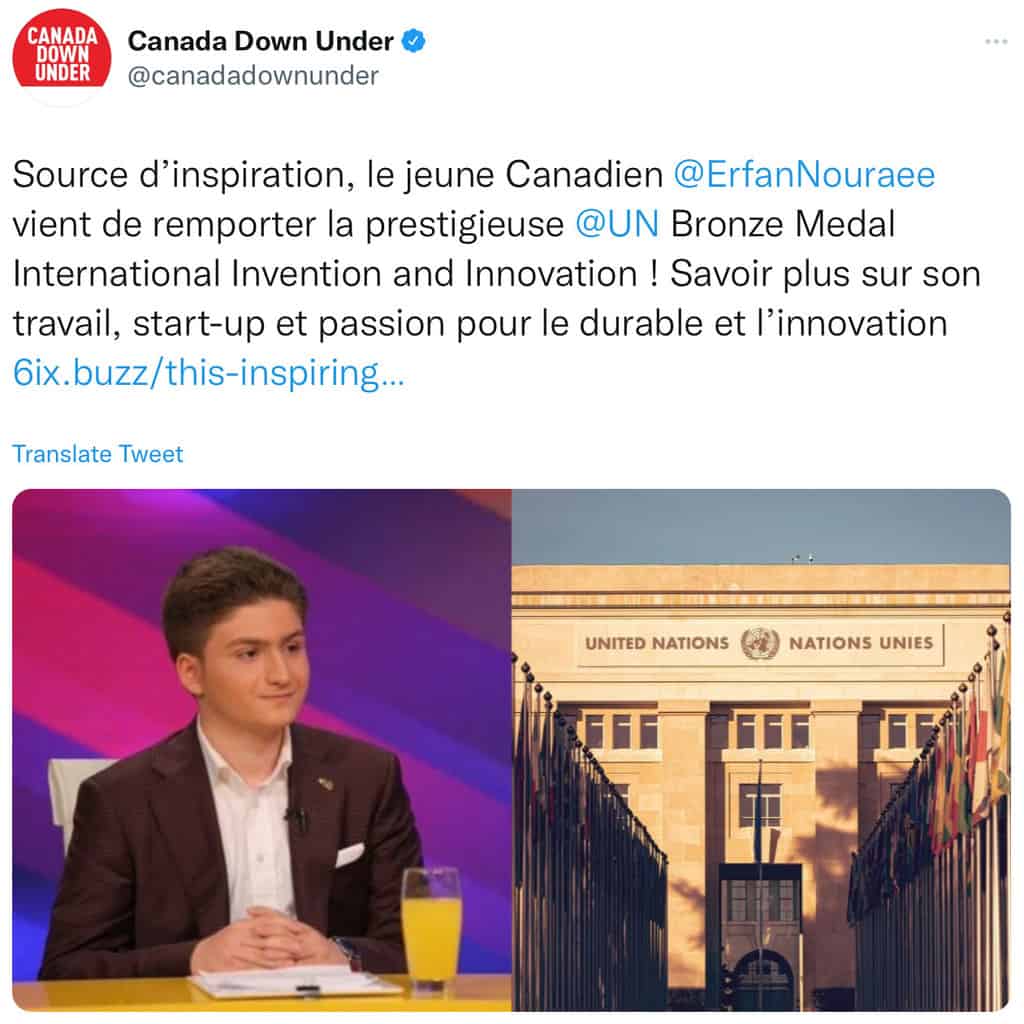1024x1024 pixels.
Task: Click the blue verified checkmark badge
Action: (x=413, y=41)
